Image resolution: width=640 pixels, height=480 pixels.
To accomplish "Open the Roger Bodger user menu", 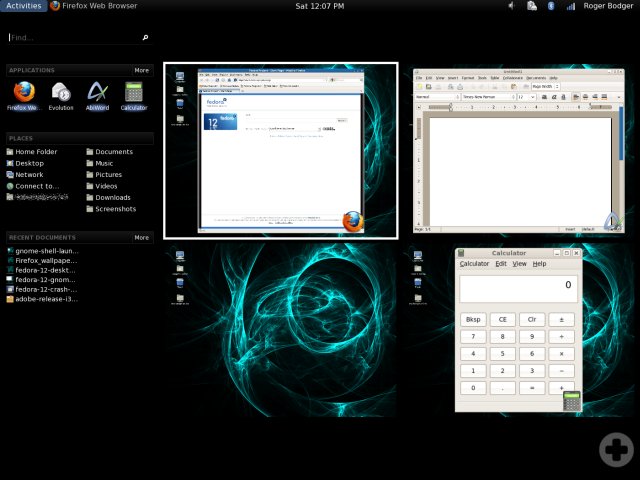I will tap(607, 6).
